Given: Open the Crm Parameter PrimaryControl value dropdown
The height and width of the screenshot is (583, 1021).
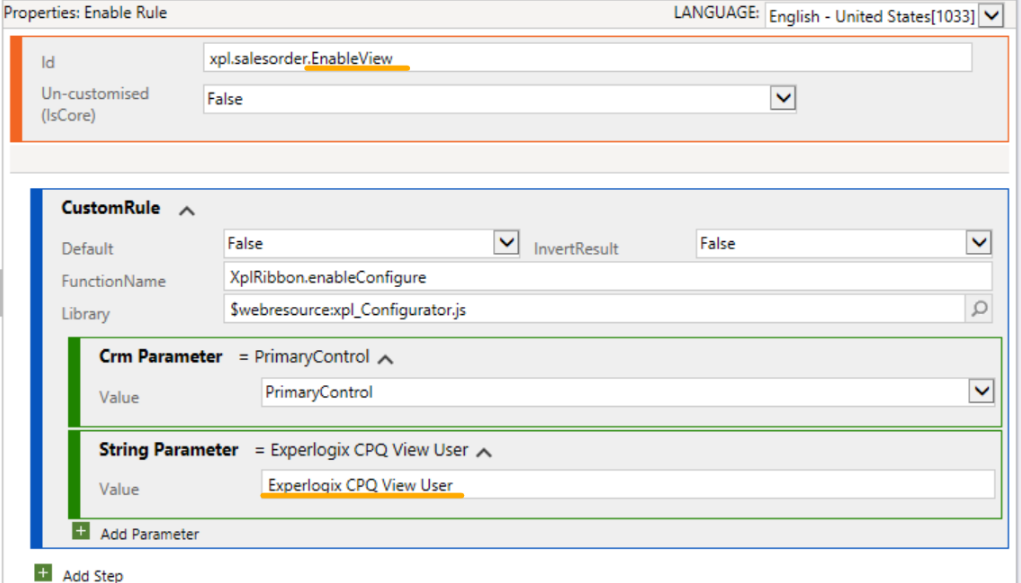Looking at the screenshot, I should coord(981,391).
